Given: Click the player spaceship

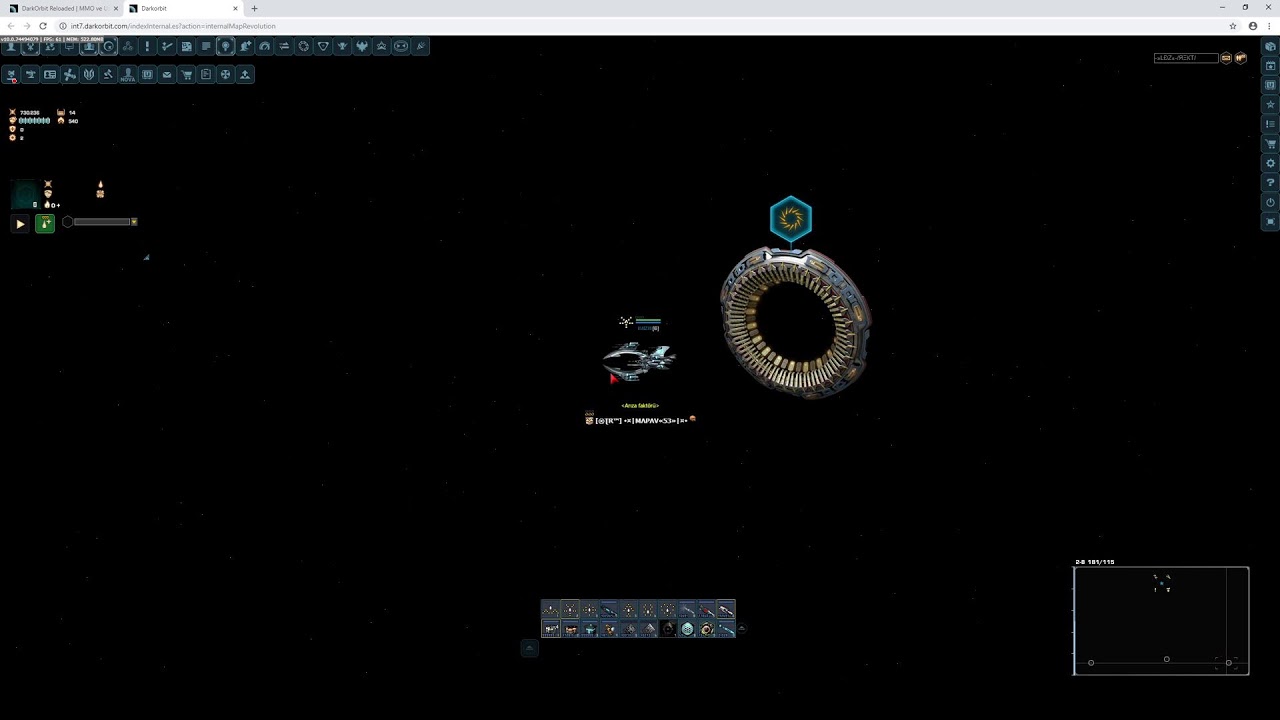Looking at the screenshot, I should pos(639,362).
